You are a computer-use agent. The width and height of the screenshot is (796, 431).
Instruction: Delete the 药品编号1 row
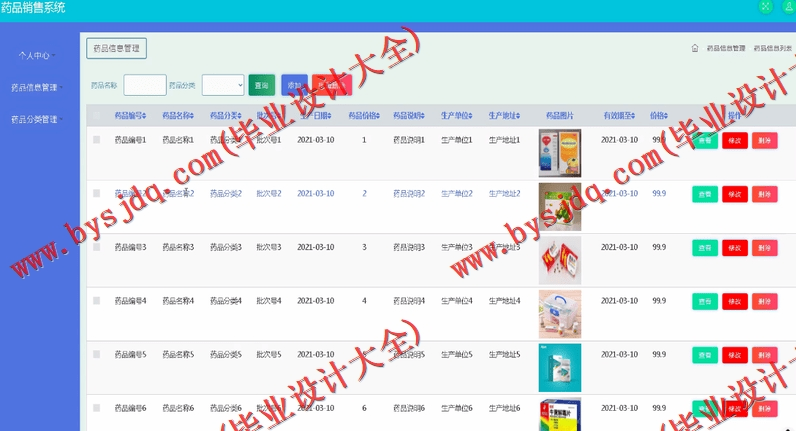click(765, 141)
